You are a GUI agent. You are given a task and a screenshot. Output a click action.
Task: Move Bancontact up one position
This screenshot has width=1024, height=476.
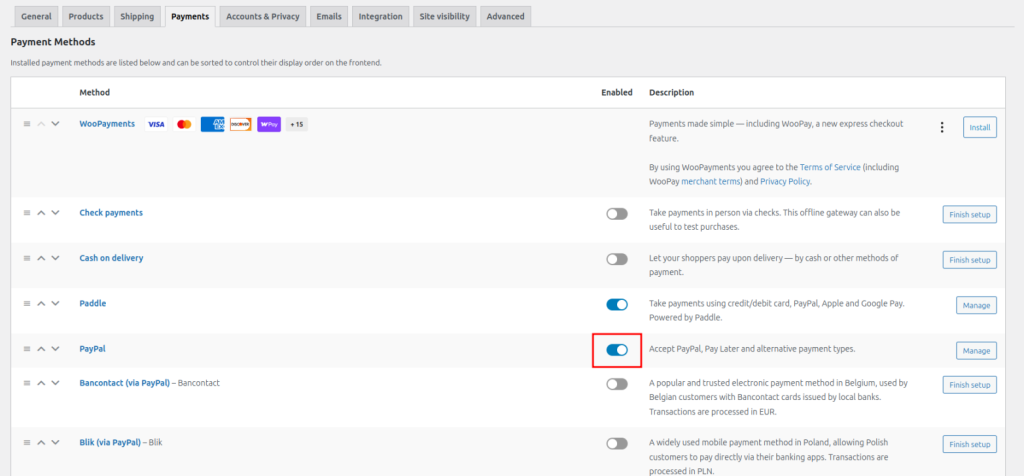(x=41, y=383)
